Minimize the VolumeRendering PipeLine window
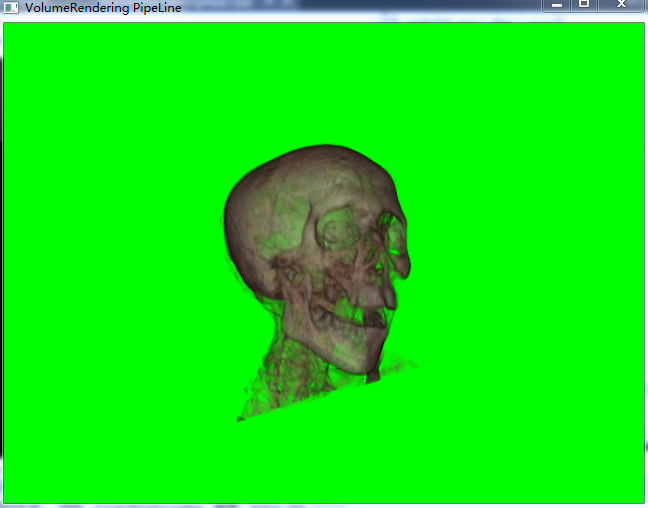 point(557,5)
